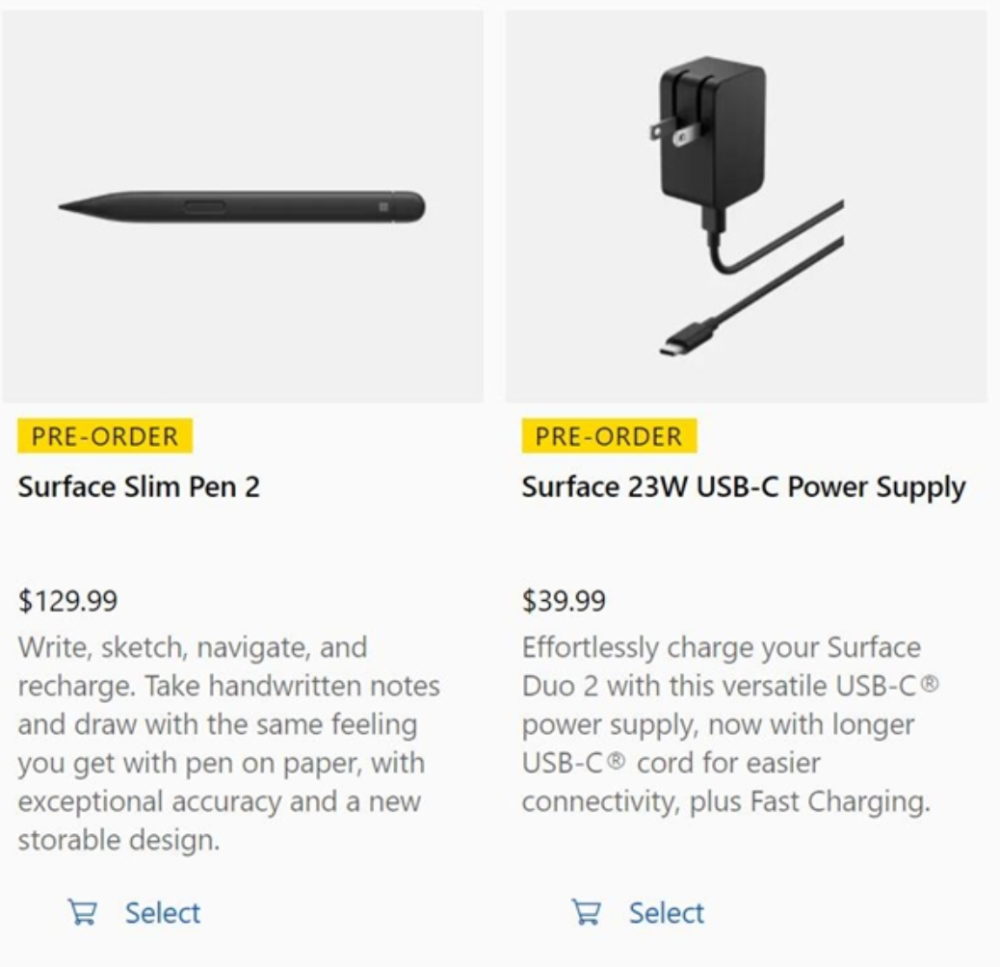Click the $39.99 price
Viewport: 1000px width, 967px height.
point(564,601)
